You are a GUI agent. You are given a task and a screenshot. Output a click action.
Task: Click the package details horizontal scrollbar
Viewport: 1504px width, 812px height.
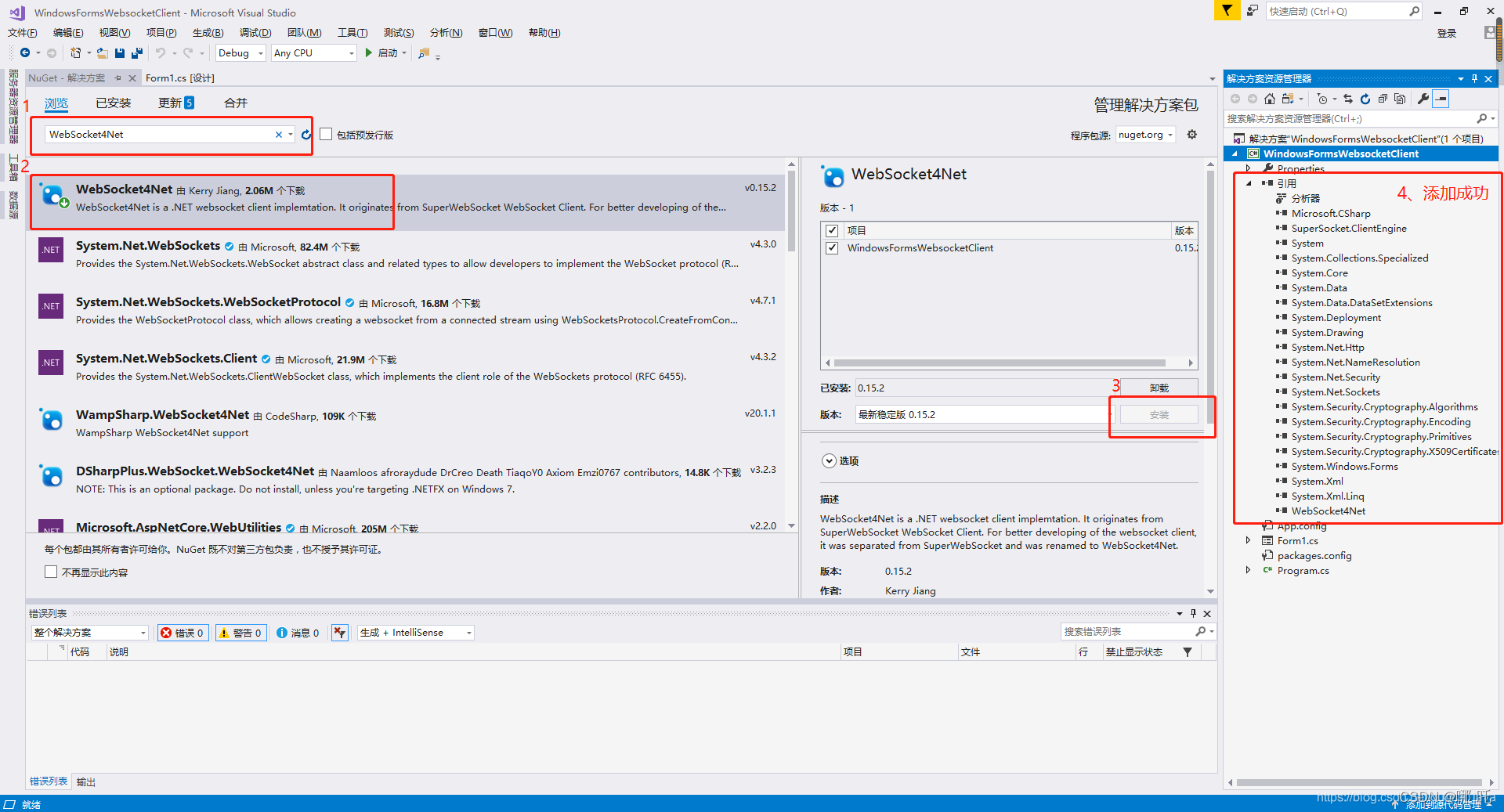(999, 363)
